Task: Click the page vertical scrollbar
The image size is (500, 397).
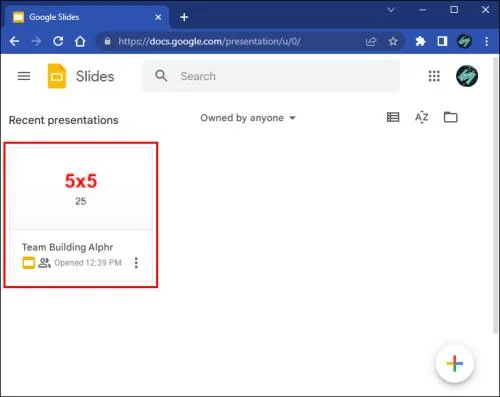Action: [x=496, y=195]
